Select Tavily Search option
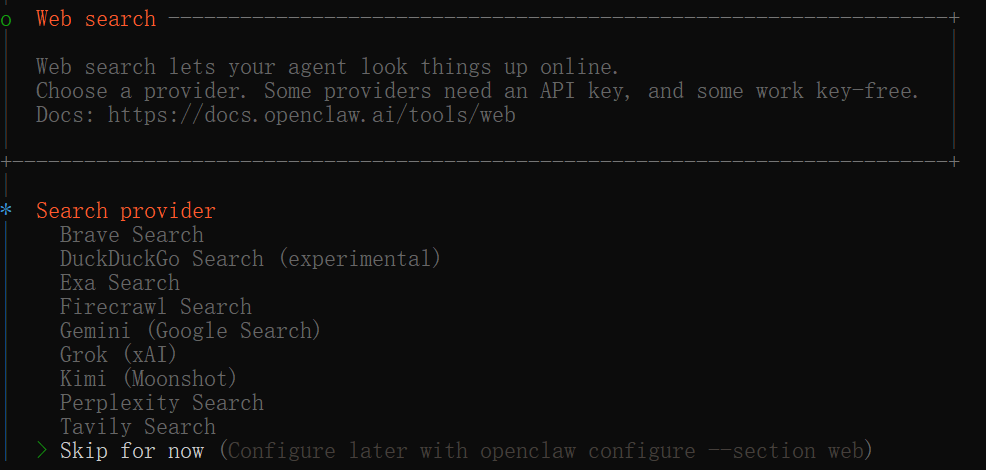 138,427
